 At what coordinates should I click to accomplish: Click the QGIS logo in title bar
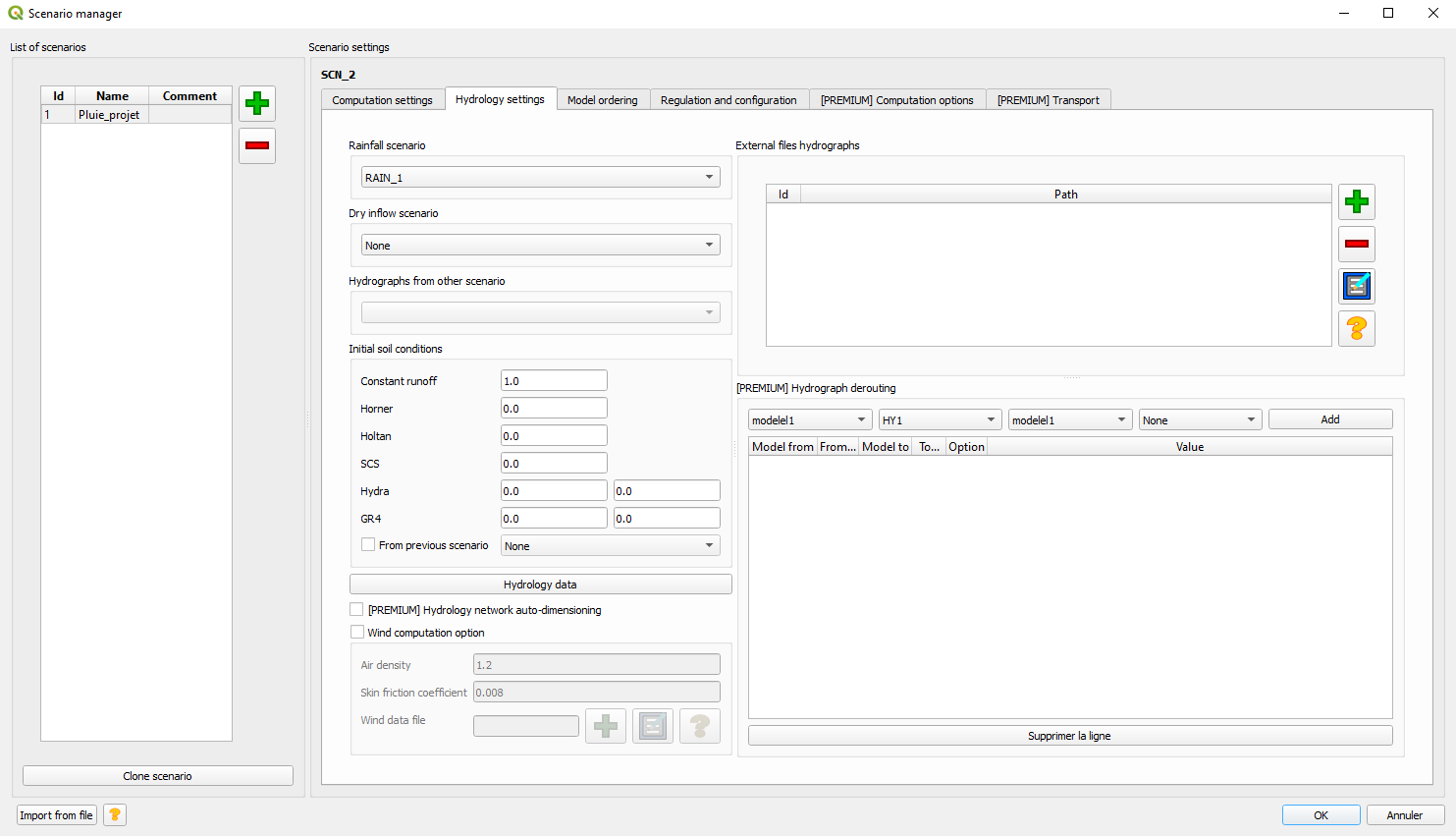15,14
